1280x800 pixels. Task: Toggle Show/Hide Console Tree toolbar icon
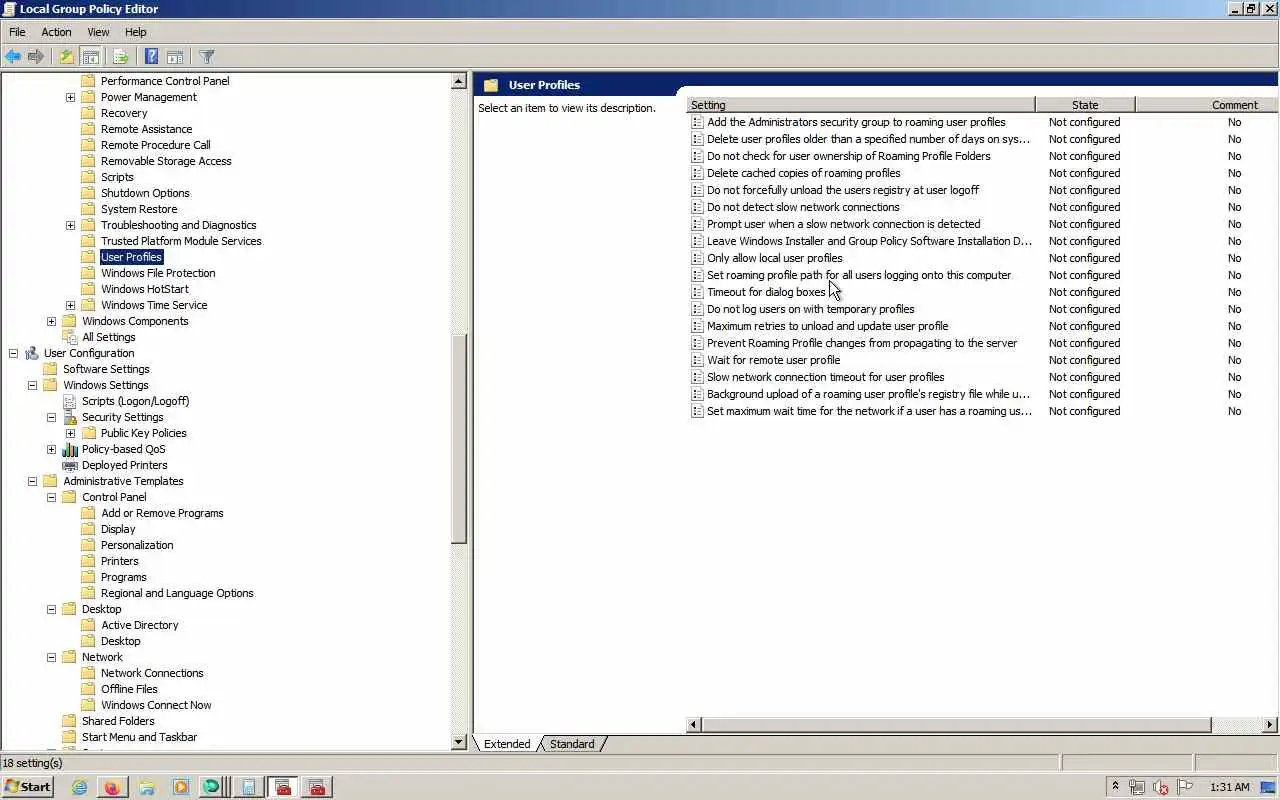pos(91,57)
